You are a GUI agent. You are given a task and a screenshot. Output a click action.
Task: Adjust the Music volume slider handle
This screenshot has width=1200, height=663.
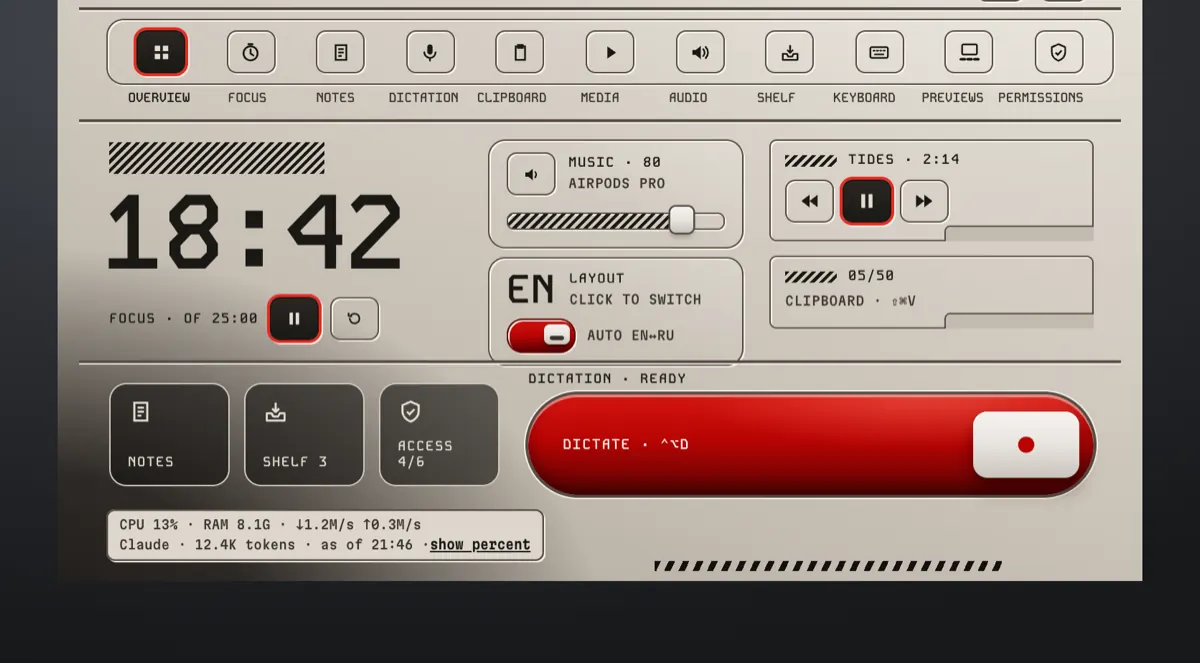682,220
